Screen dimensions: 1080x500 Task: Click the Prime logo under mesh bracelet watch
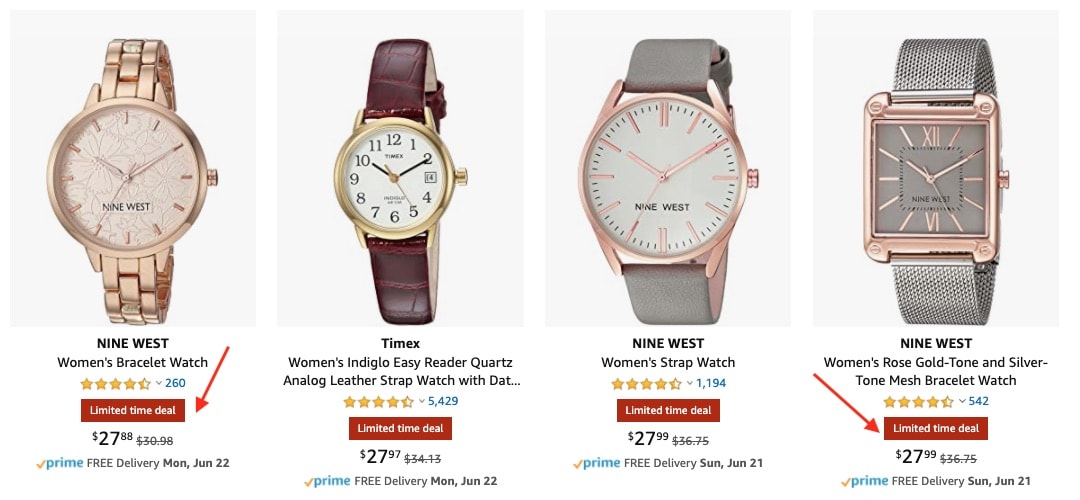pyautogui.click(x=864, y=481)
